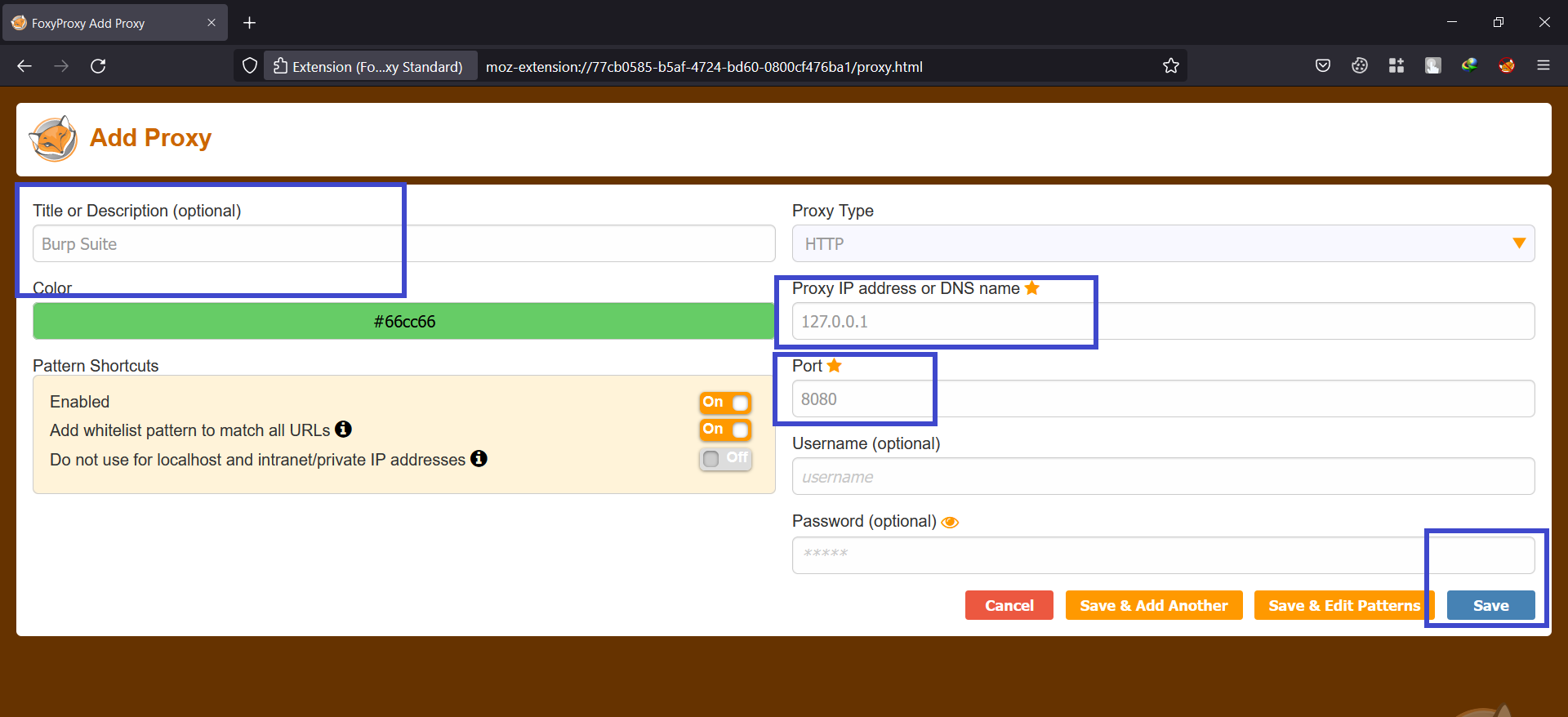Open a new browser tab

[250, 23]
